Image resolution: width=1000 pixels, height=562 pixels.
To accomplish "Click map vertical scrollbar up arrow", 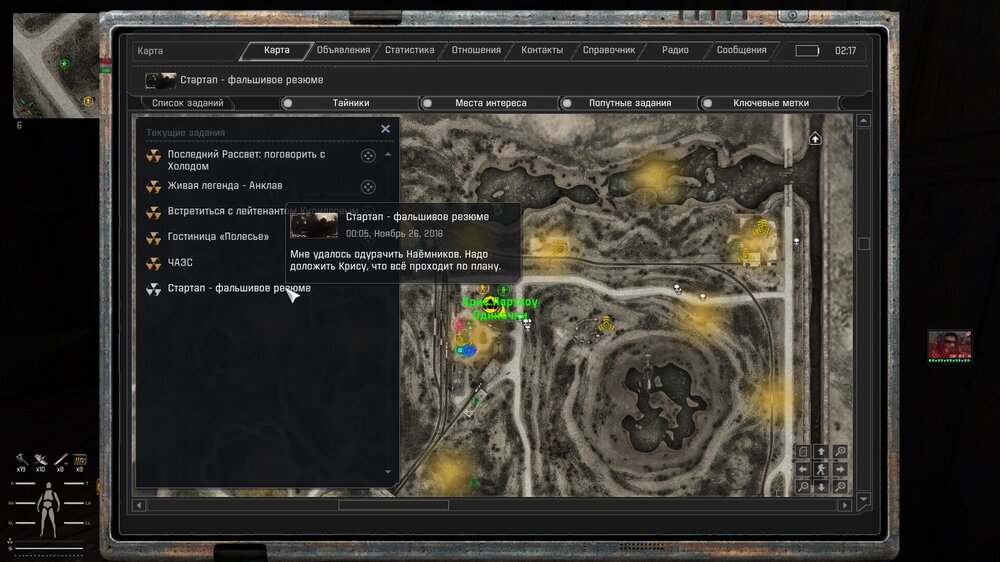I will pyautogui.click(x=864, y=121).
